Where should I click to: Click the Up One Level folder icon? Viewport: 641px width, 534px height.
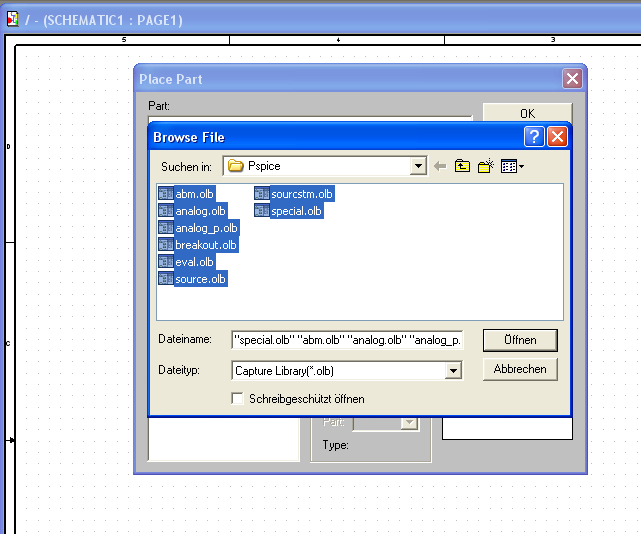[x=462, y=166]
